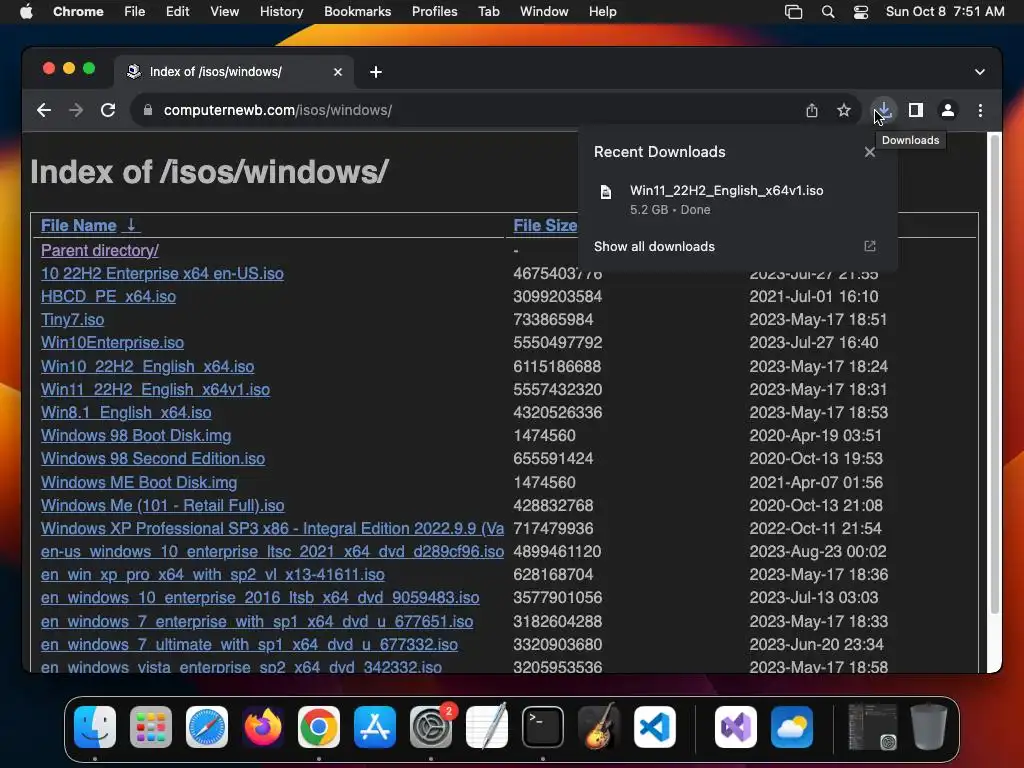Image resolution: width=1024 pixels, height=768 pixels.
Task: Click the forward navigation arrow
Action: click(x=76, y=110)
